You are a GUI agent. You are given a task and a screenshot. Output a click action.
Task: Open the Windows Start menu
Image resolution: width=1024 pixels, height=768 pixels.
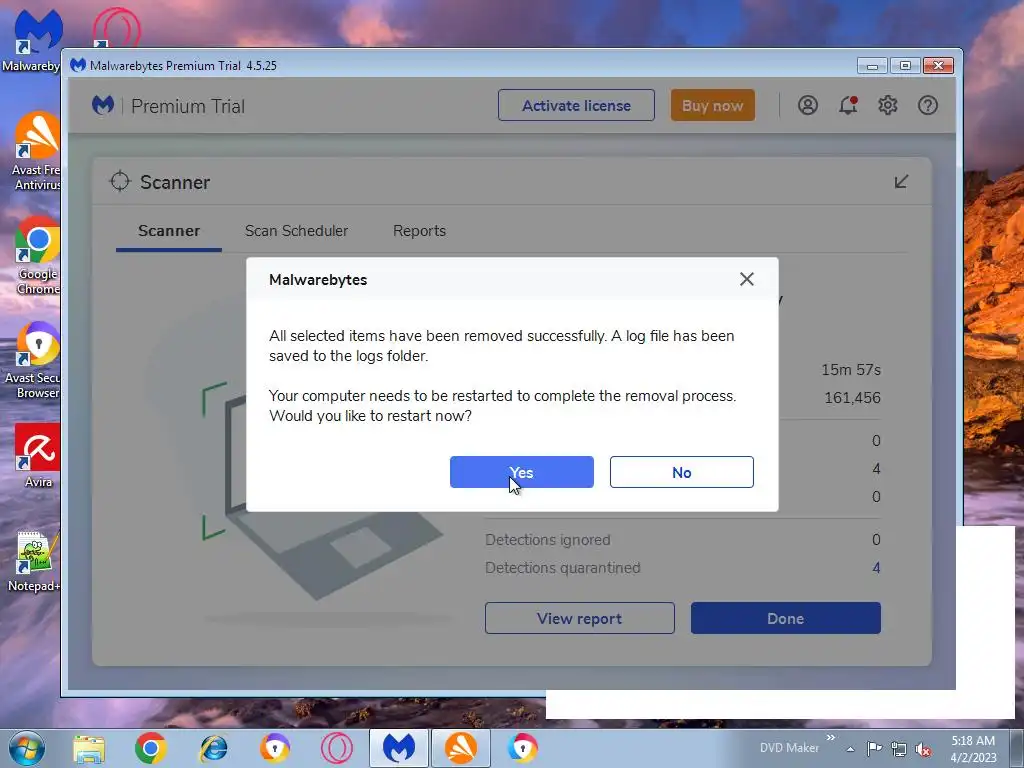(26, 748)
